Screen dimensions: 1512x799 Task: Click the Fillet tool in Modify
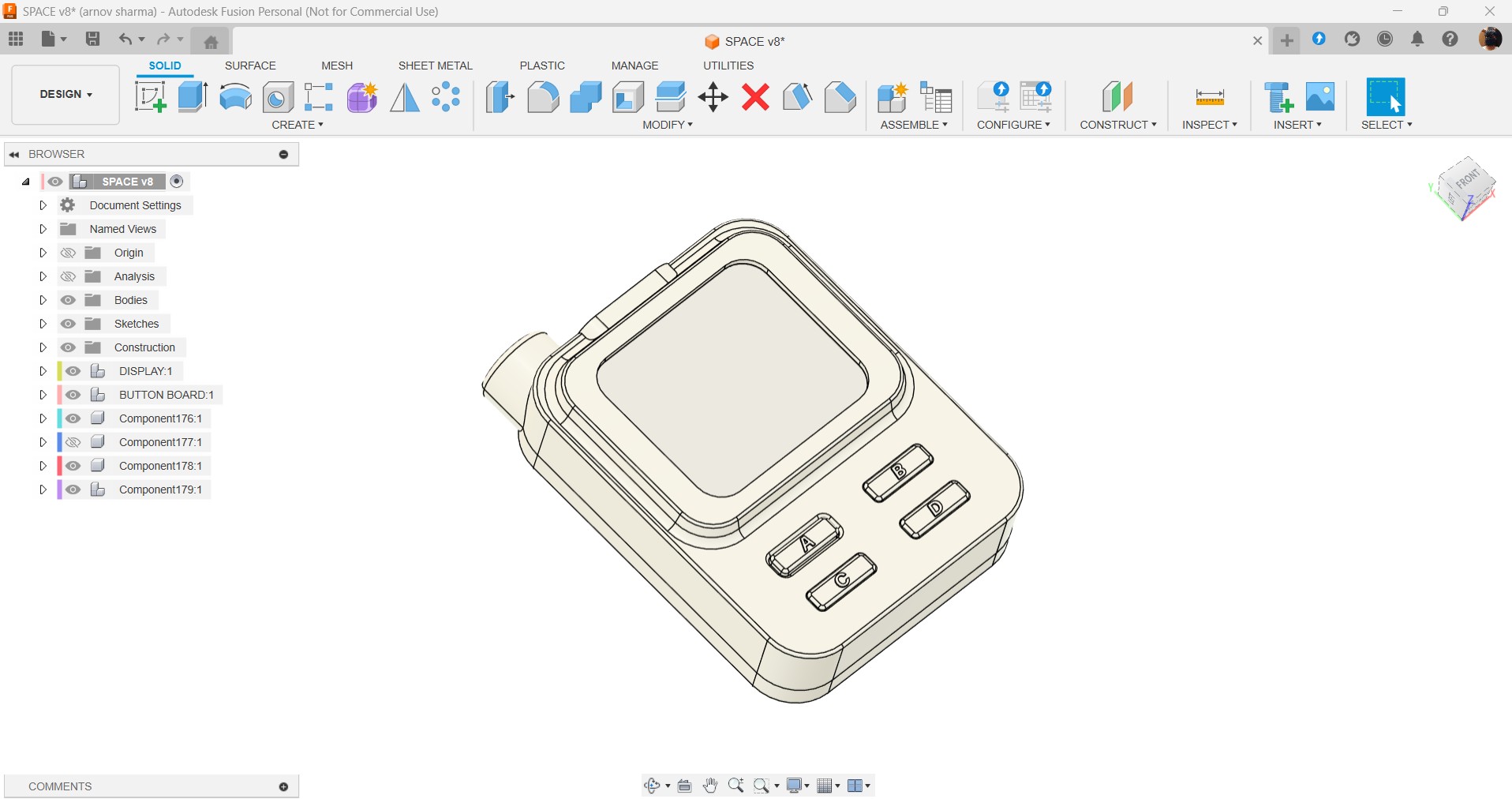click(543, 97)
